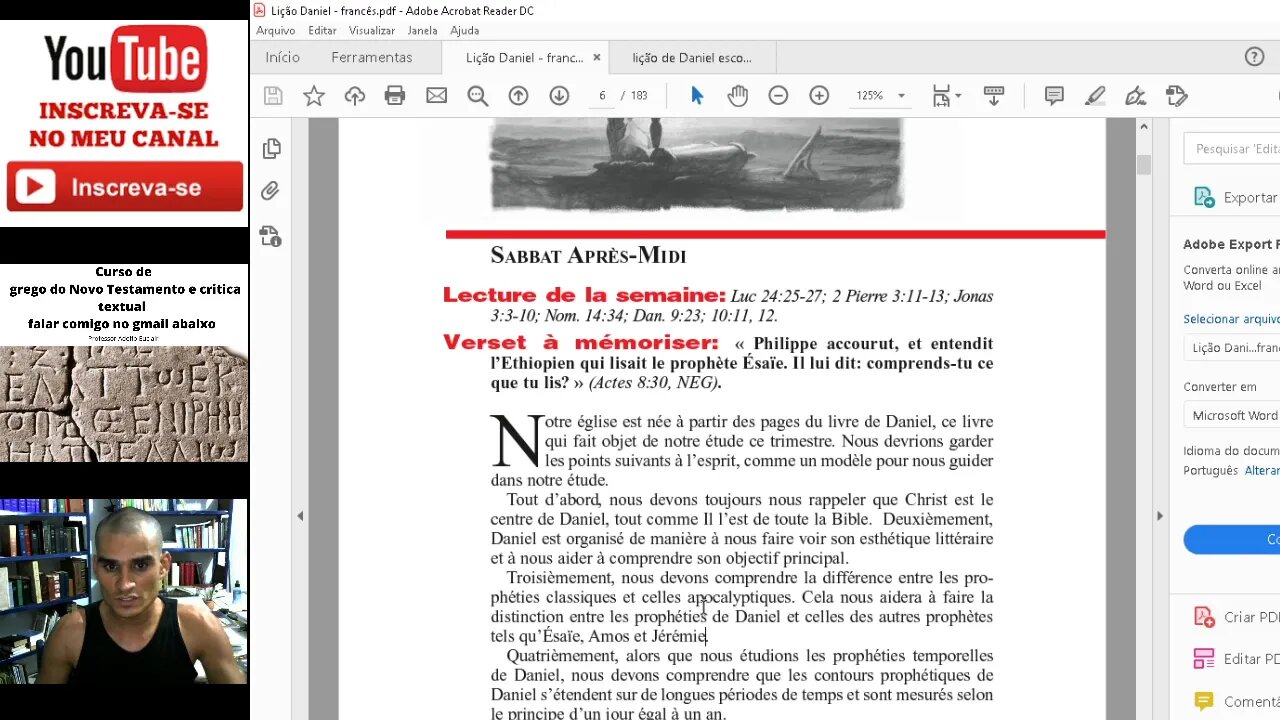Open the attachments paperclip panel
This screenshot has height=720, width=1280.
coord(270,191)
